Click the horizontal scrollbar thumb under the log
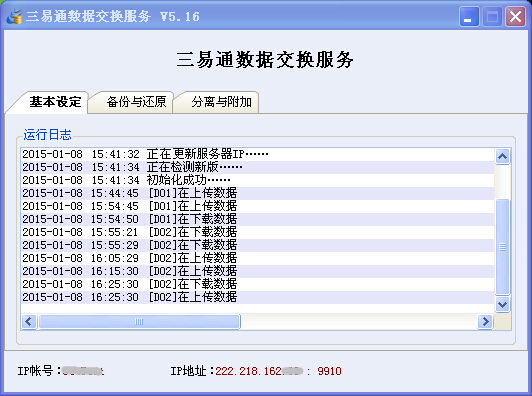532x396 pixels. 139,321
